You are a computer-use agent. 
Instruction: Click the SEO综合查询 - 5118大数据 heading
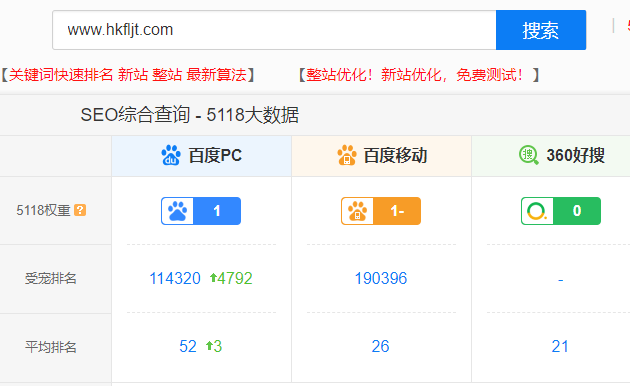(x=190, y=115)
